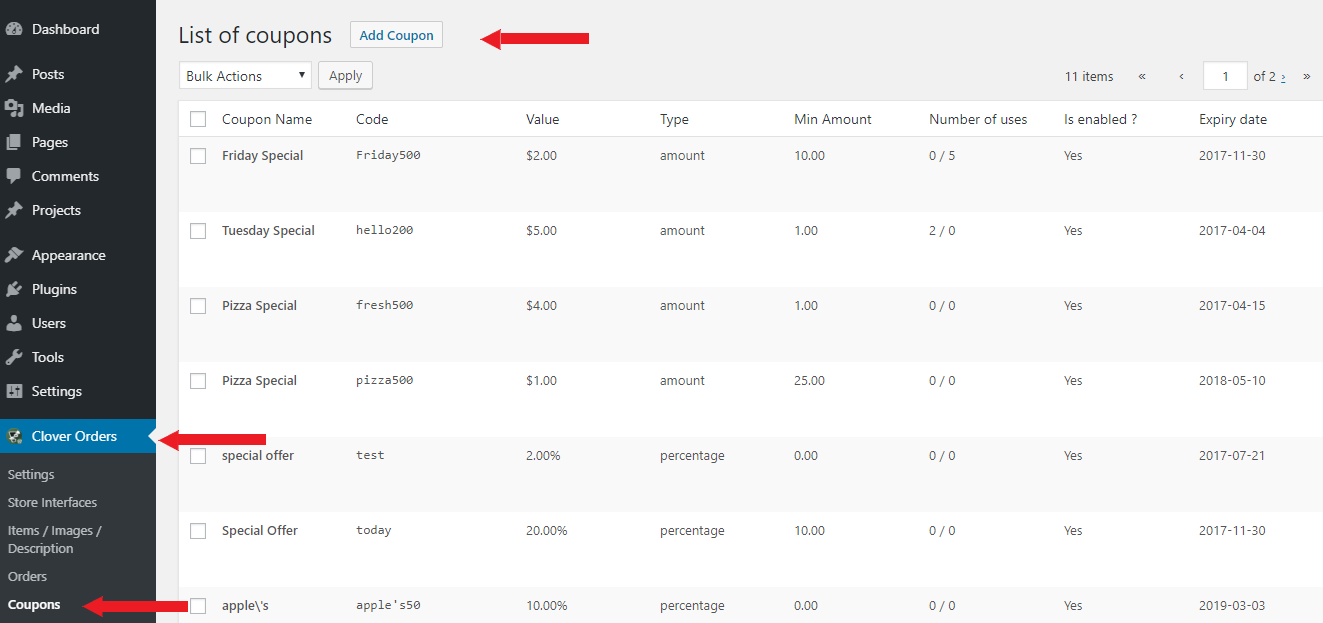Open Store Interfaces submenu item
Screen dimensions: 1323x623
click(x=52, y=502)
